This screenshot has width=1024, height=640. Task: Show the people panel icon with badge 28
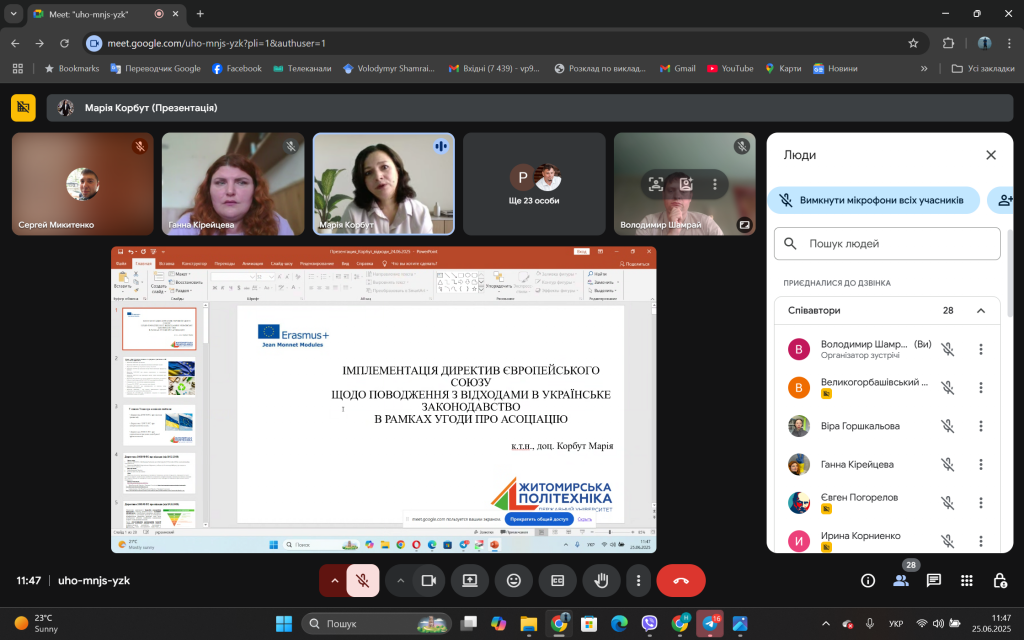(901, 581)
